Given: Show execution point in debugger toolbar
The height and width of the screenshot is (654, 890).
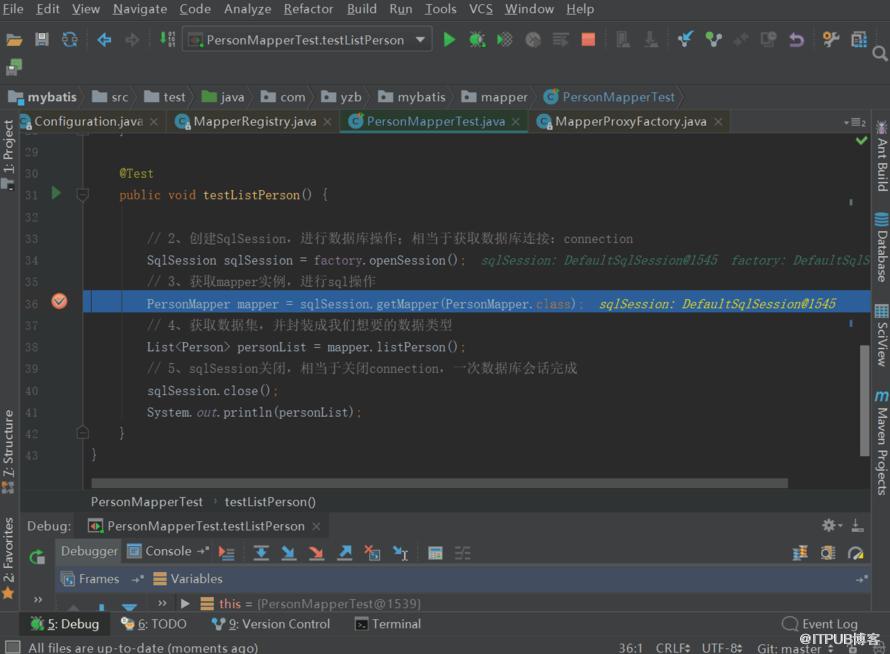Looking at the screenshot, I should 226,553.
